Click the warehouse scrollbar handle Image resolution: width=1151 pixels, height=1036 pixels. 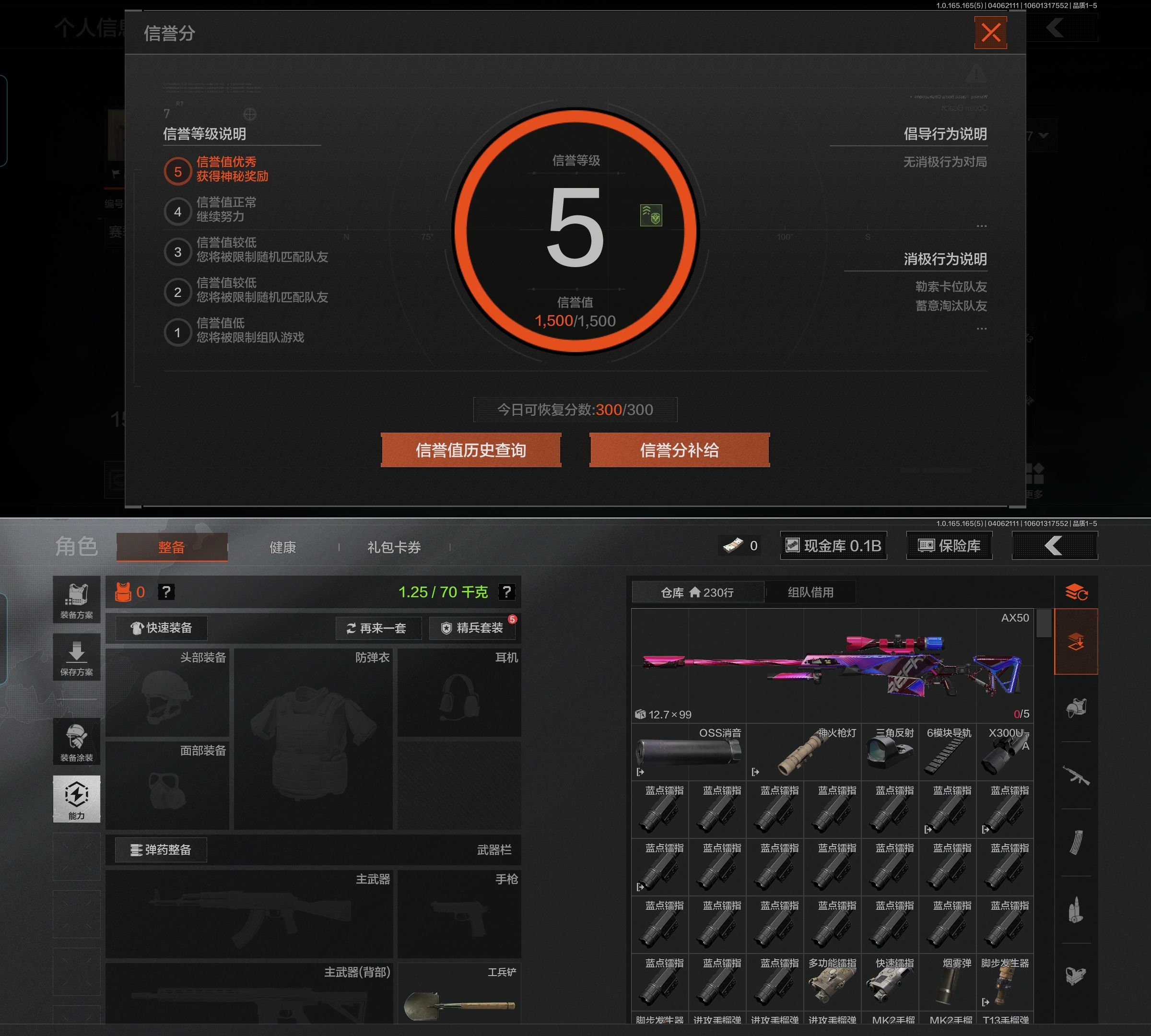(1044, 624)
